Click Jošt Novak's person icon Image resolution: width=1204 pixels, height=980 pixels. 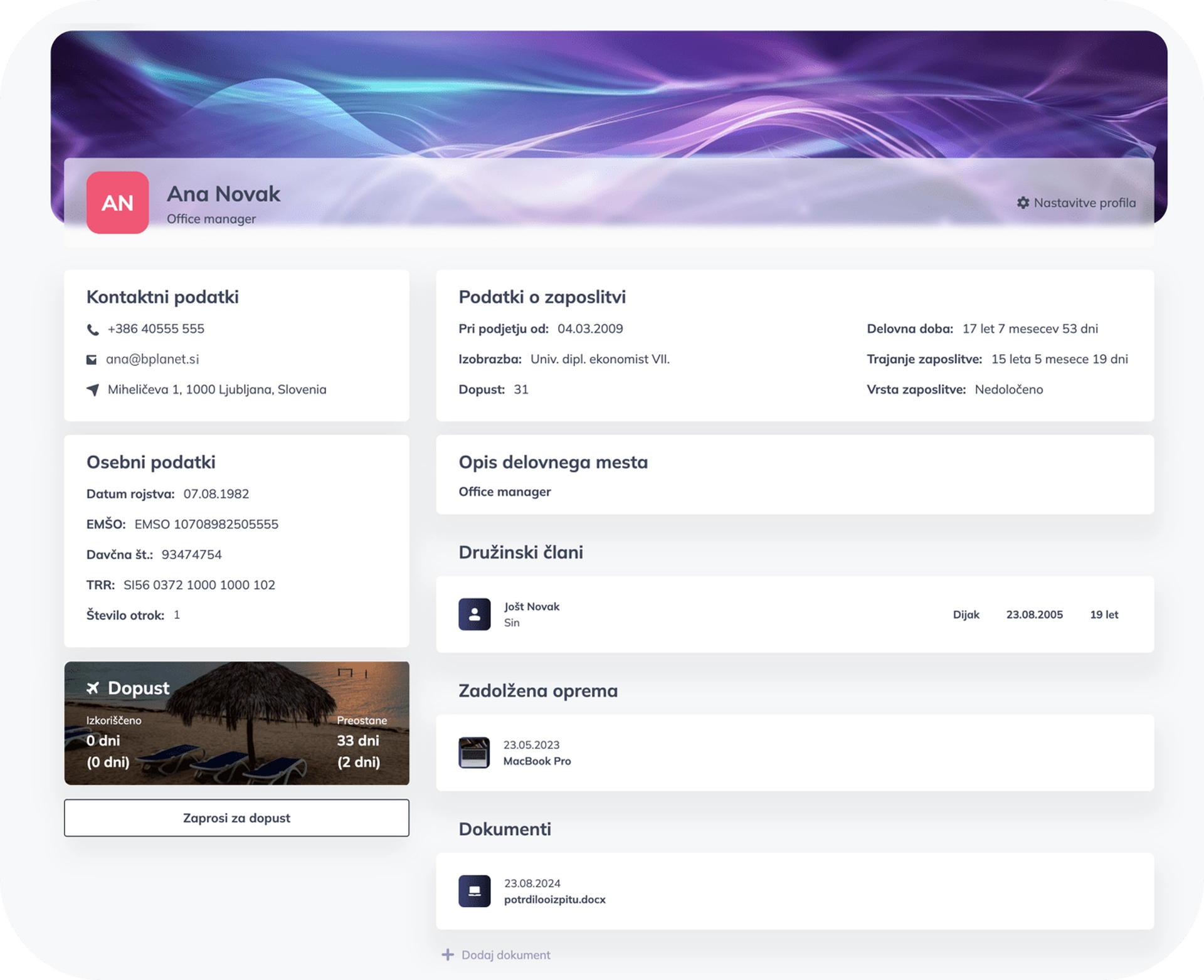click(x=474, y=614)
